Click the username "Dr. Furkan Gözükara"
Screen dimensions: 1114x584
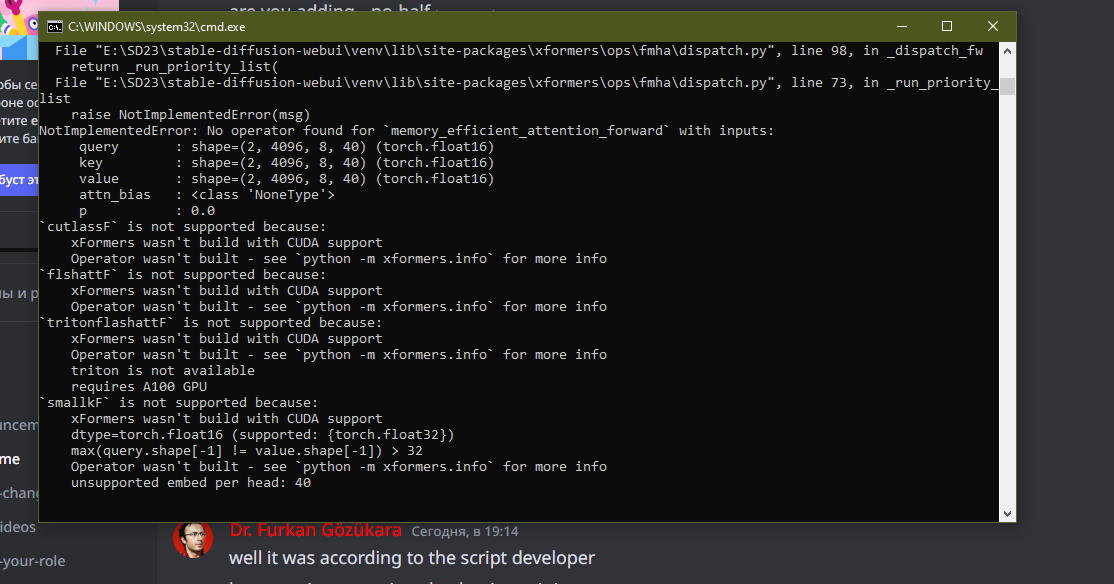[x=316, y=530]
